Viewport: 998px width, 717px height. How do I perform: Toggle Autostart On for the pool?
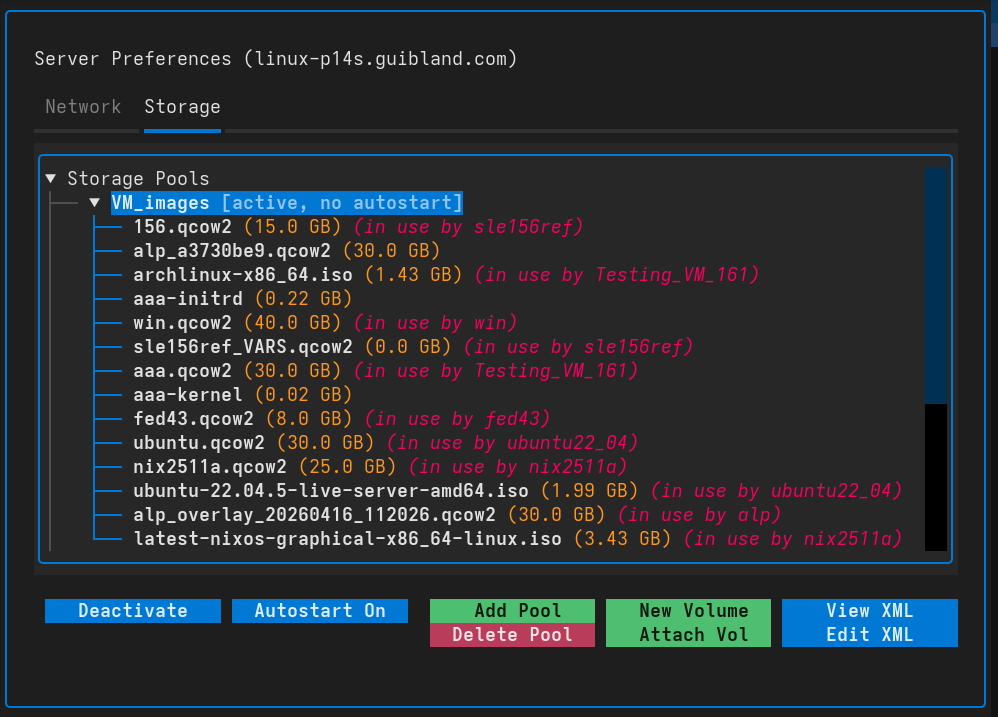(320, 611)
